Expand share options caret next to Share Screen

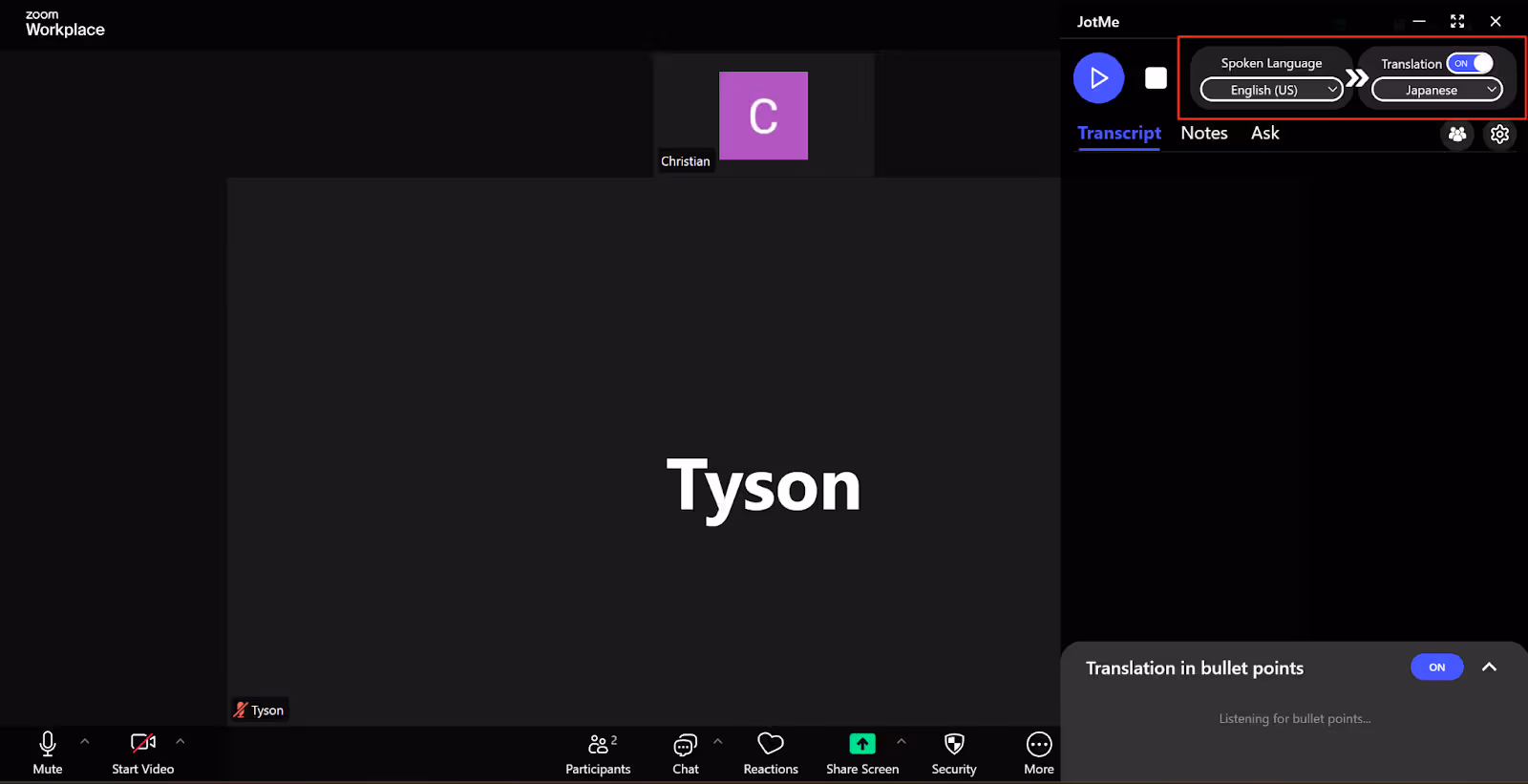click(902, 741)
